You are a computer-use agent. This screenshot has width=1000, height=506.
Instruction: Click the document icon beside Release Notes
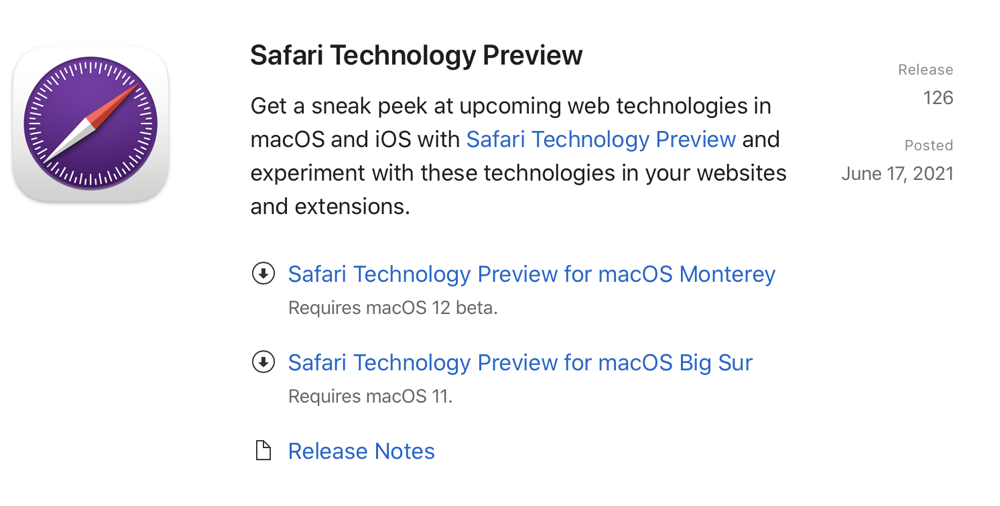263,451
